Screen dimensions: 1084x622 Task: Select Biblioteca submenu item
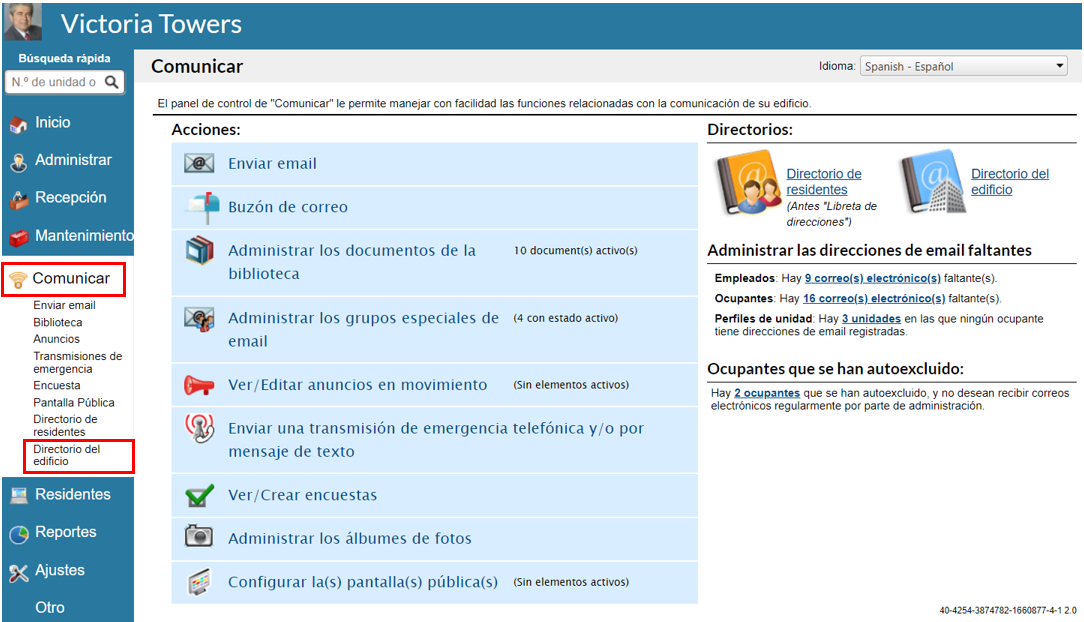57,322
